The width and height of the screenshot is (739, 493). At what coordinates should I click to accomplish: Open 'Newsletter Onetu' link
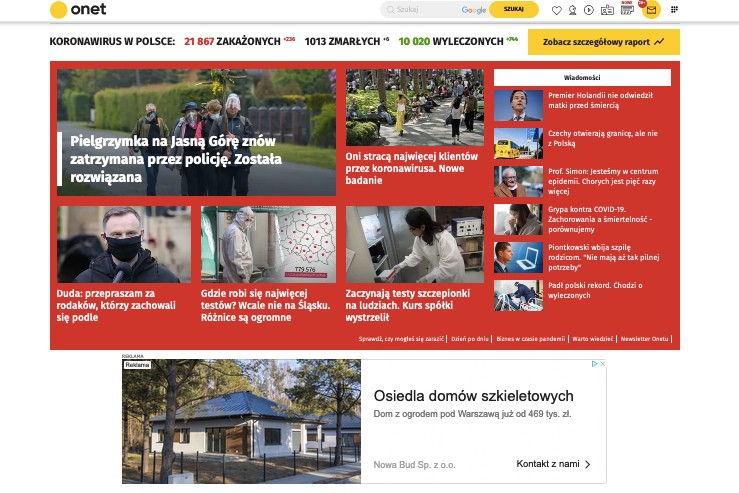pyautogui.click(x=644, y=339)
